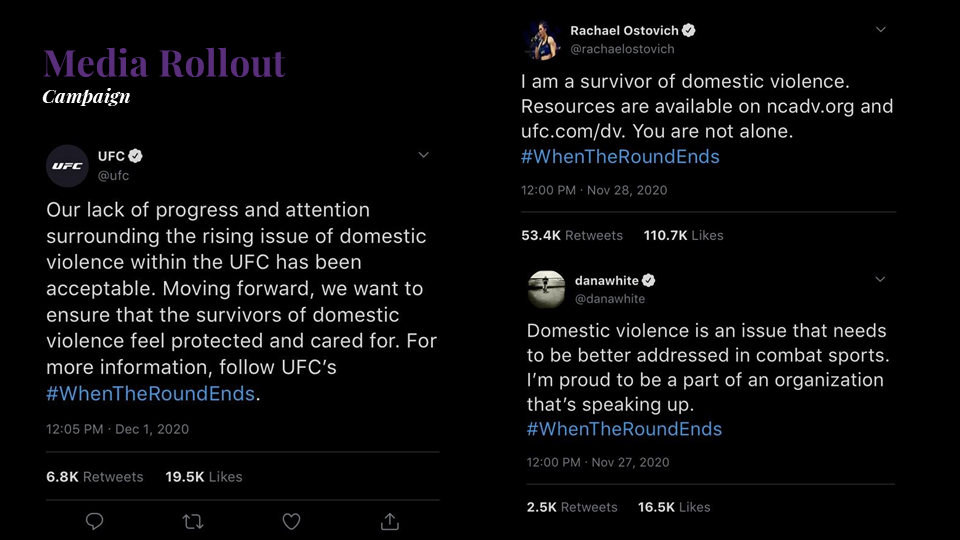Open Rachael Ostovich's profile photo
Viewport: 960px width, 540px height.
543,40
